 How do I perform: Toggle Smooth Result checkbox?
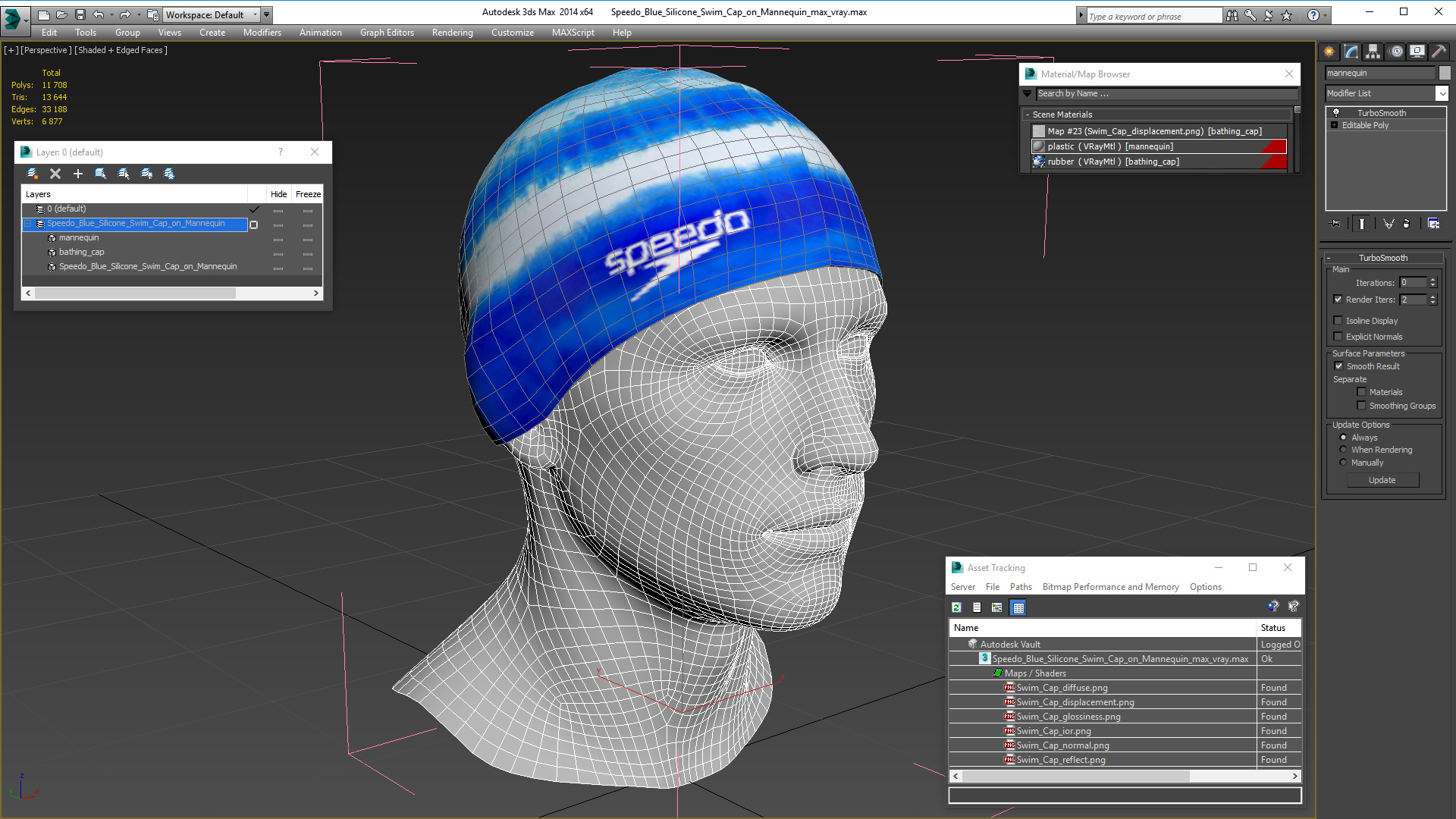point(1339,366)
